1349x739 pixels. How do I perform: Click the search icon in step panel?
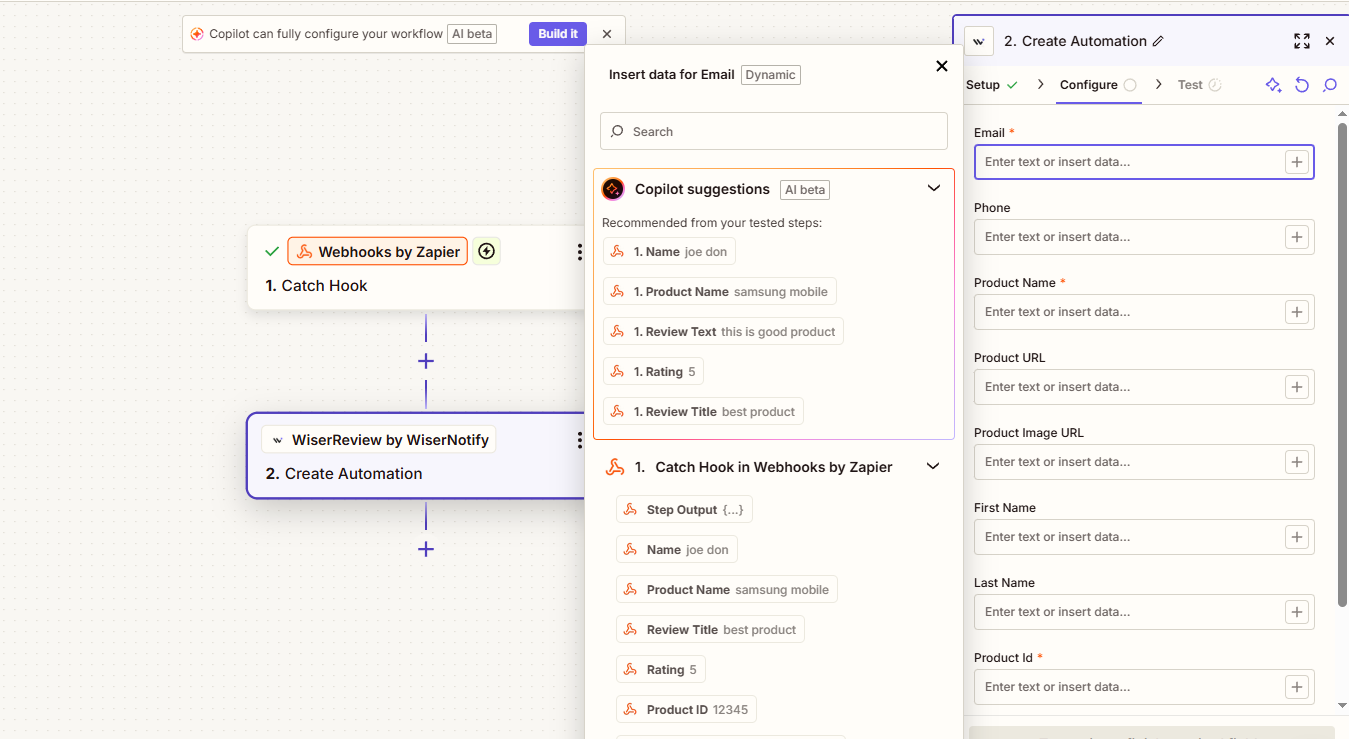click(x=1329, y=85)
